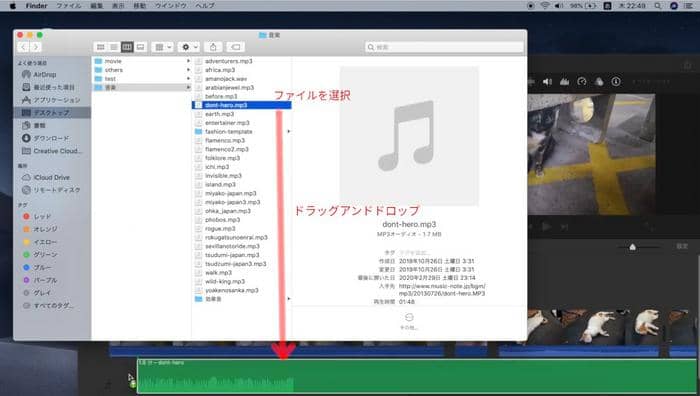Select the green dont-hero audio clip
Image resolution: width=700 pixels, height=396 pixels.
pos(417,376)
